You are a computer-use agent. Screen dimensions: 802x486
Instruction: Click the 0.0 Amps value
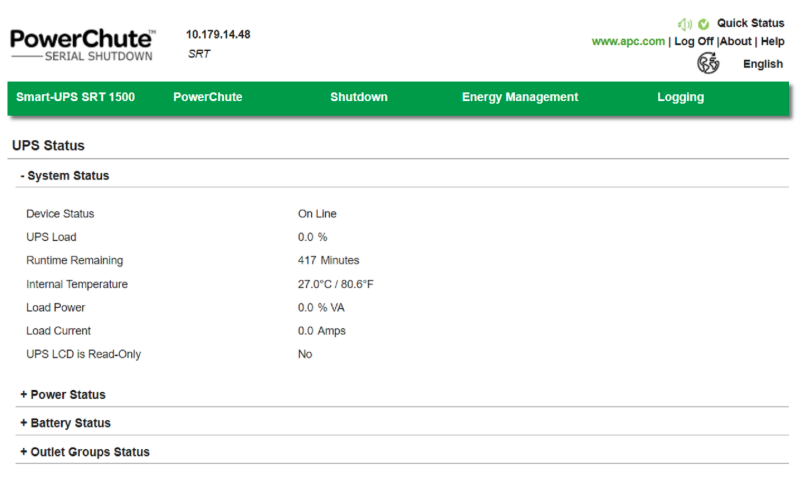(x=322, y=331)
